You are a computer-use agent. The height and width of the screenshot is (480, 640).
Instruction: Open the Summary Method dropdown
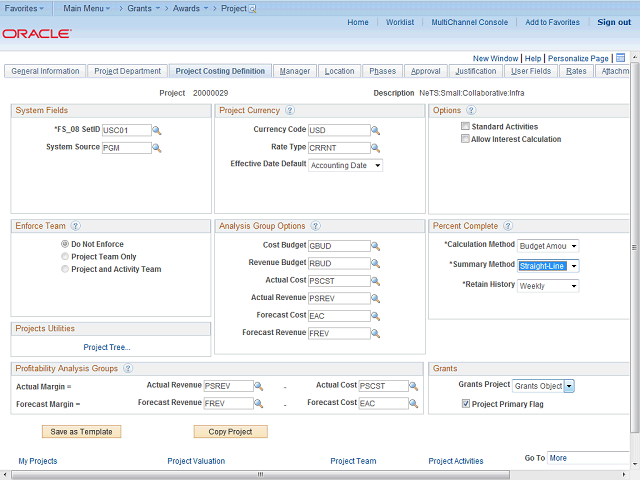[549, 266]
